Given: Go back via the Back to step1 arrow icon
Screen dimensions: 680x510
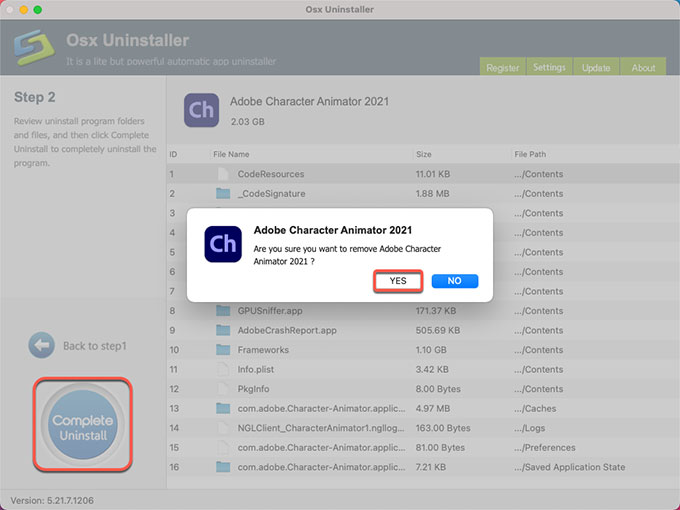Looking at the screenshot, I should (42, 345).
